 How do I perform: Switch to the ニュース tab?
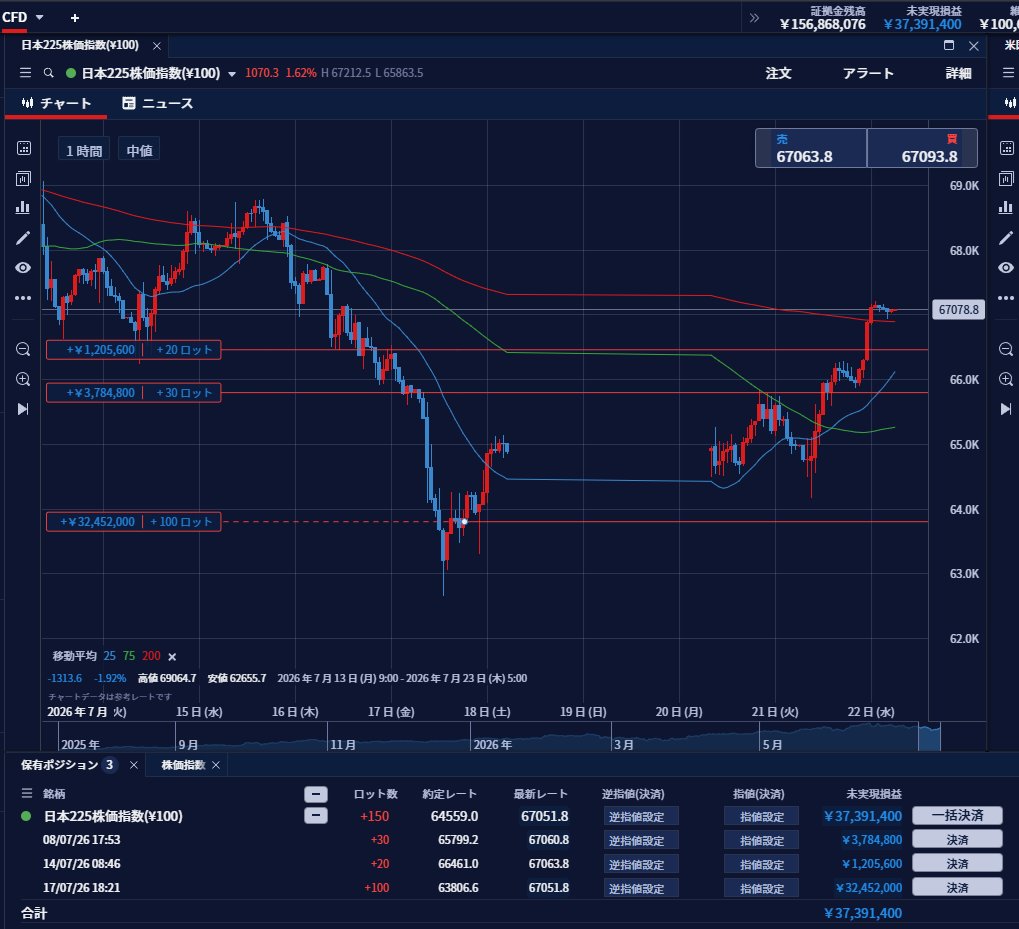pos(158,103)
